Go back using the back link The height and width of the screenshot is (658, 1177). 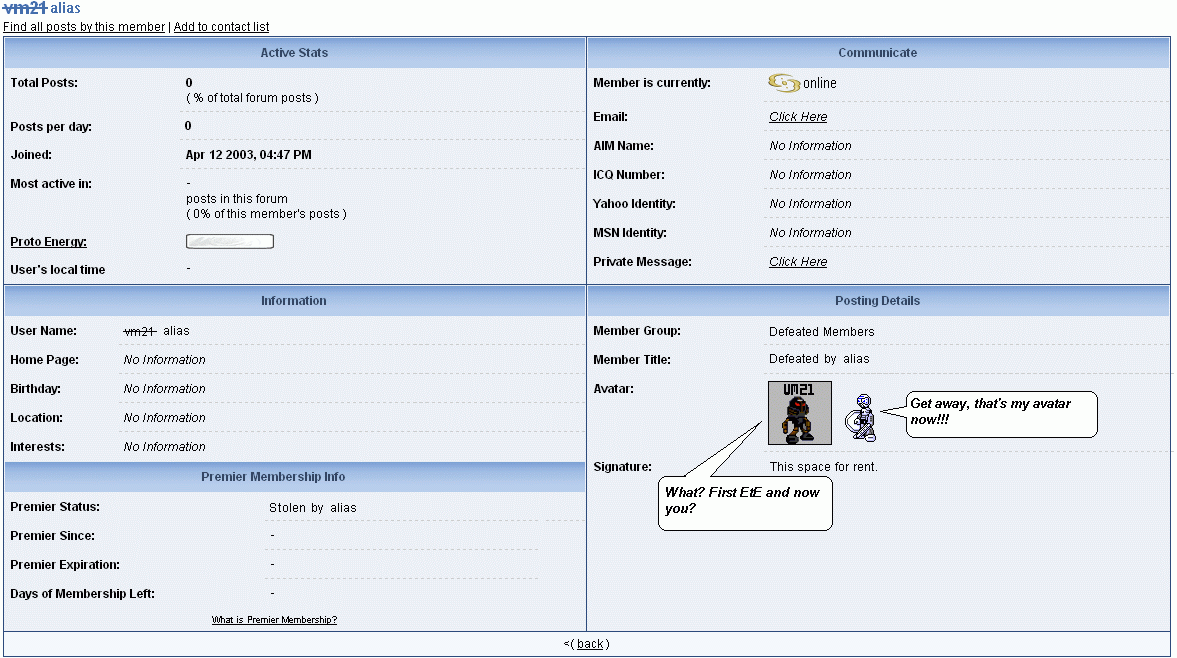tap(590, 644)
